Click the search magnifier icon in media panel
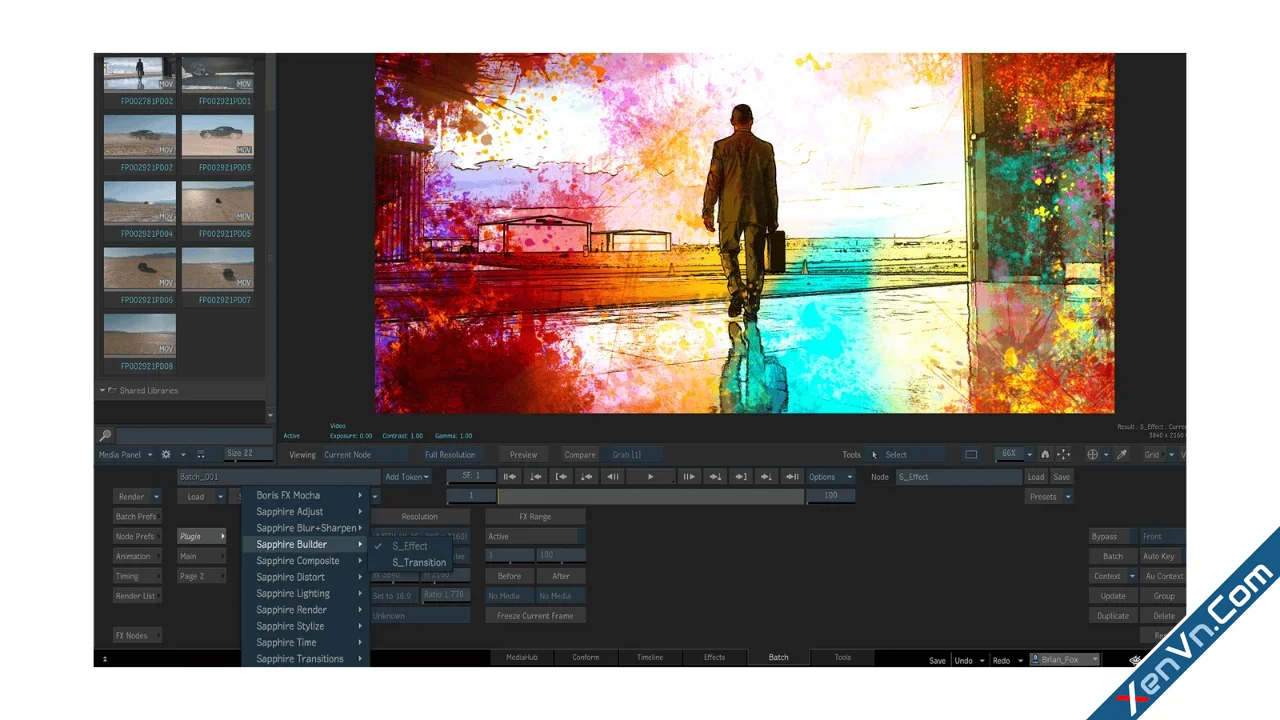 pos(105,436)
